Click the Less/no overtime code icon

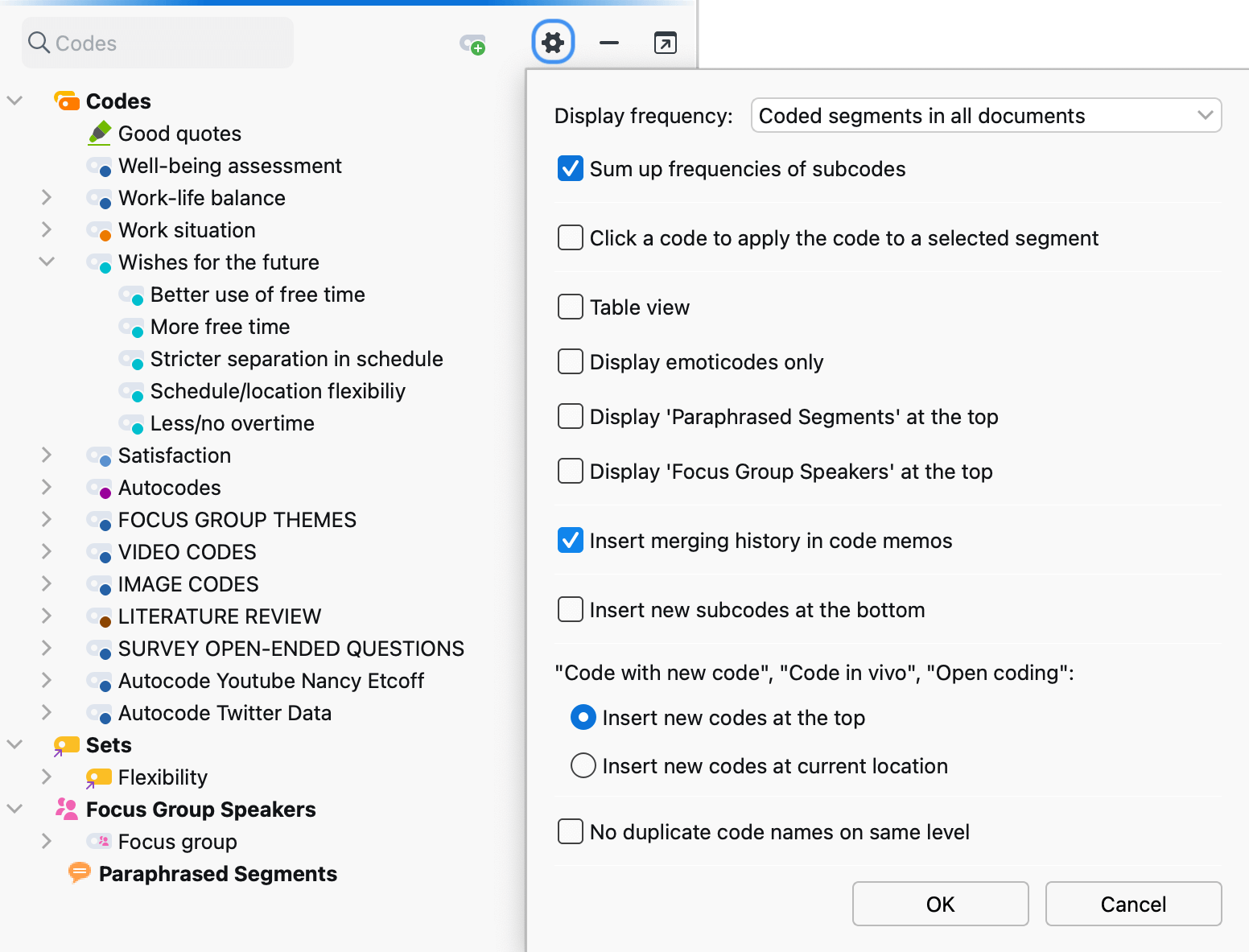point(132,424)
